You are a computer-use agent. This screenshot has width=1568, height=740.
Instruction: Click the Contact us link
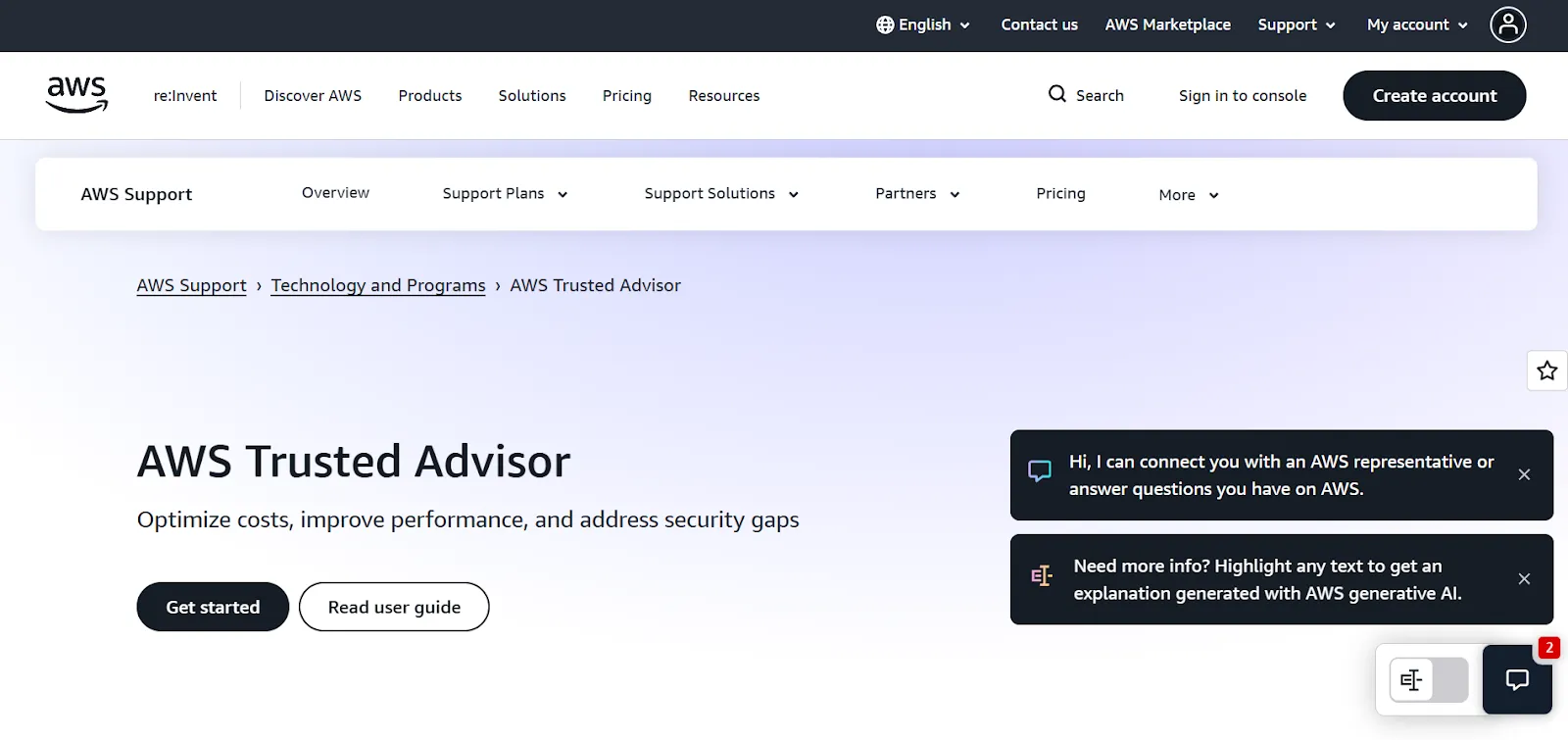[x=1039, y=25]
